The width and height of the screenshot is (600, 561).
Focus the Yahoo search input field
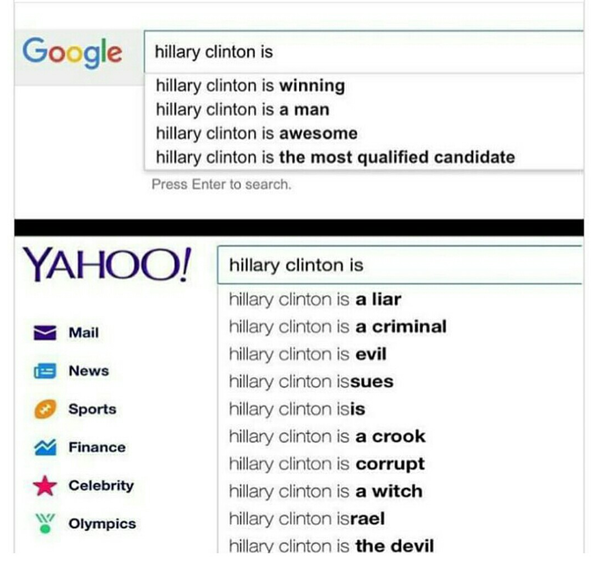[x=400, y=266]
